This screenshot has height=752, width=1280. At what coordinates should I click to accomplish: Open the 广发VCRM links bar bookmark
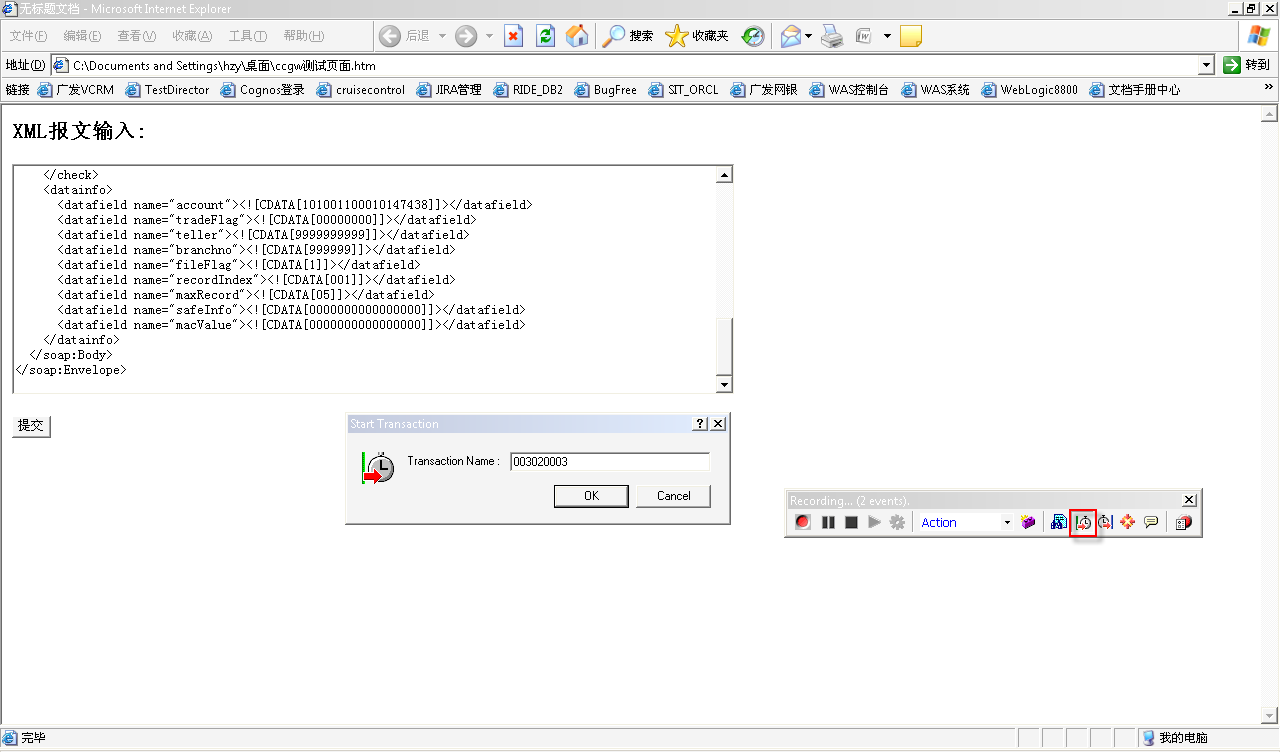pyautogui.click(x=76, y=90)
